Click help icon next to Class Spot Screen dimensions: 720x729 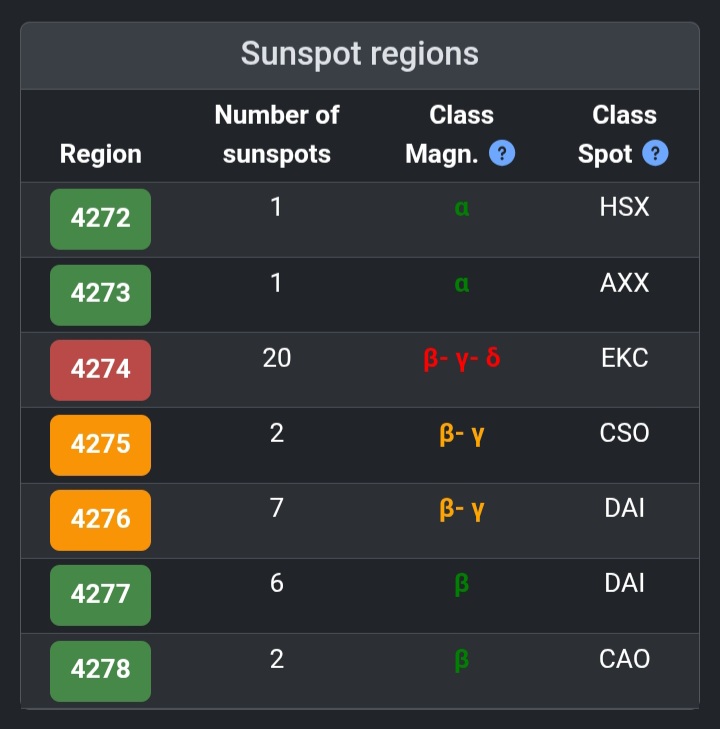pyautogui.click(x=655, y=154)
